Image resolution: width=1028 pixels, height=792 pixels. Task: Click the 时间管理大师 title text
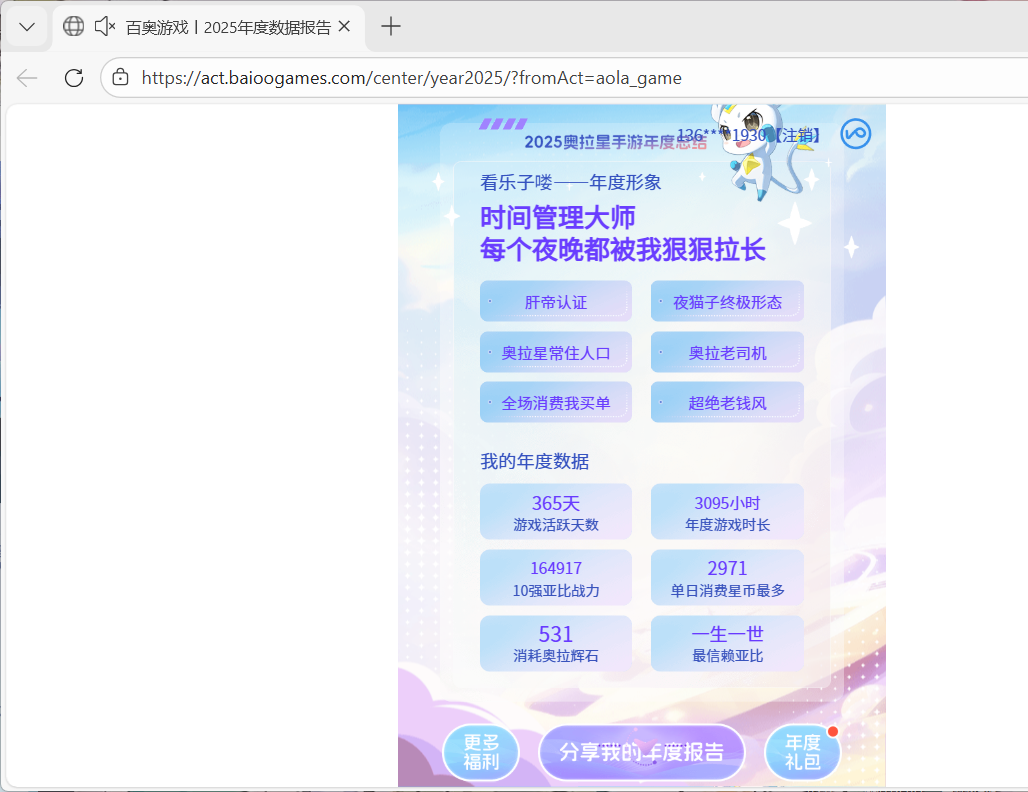[558, 217]
